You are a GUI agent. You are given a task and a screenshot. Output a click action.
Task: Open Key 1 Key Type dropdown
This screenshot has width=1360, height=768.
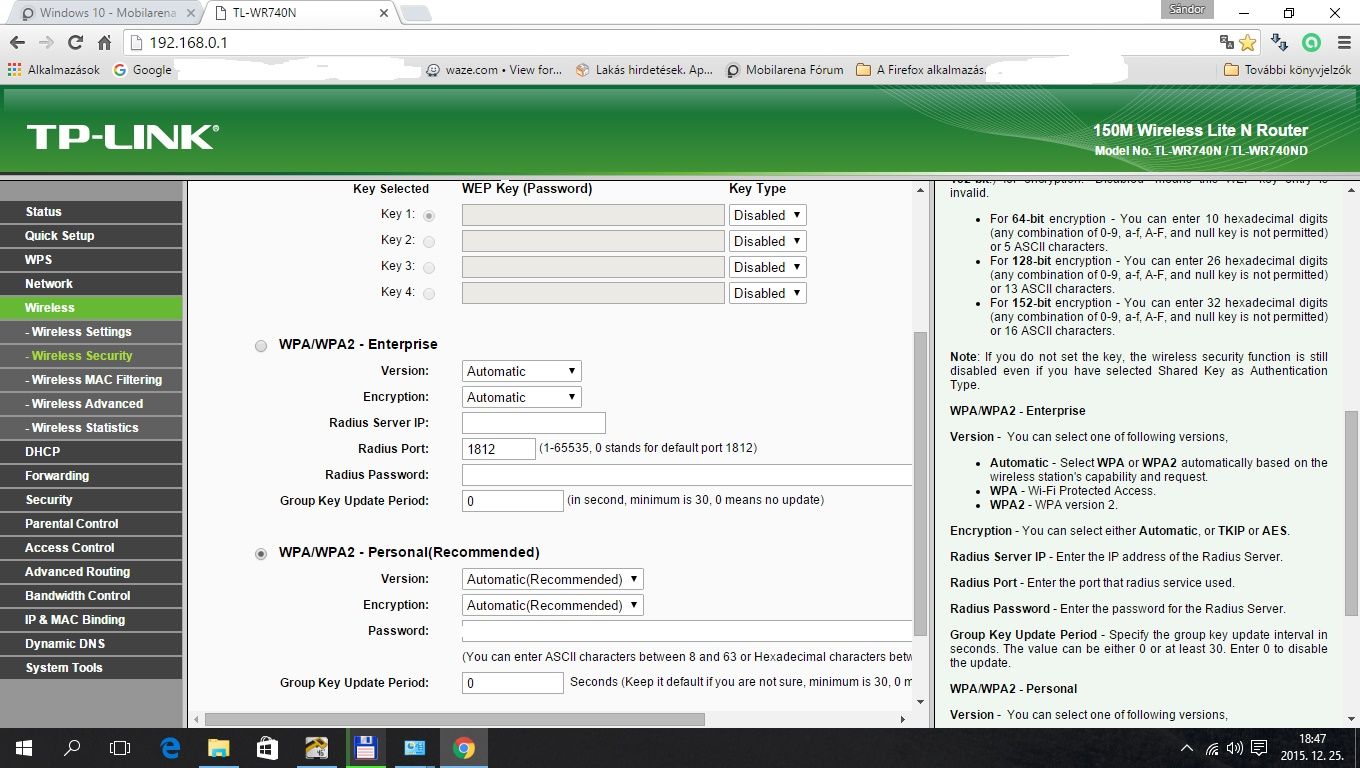point(767,215)
